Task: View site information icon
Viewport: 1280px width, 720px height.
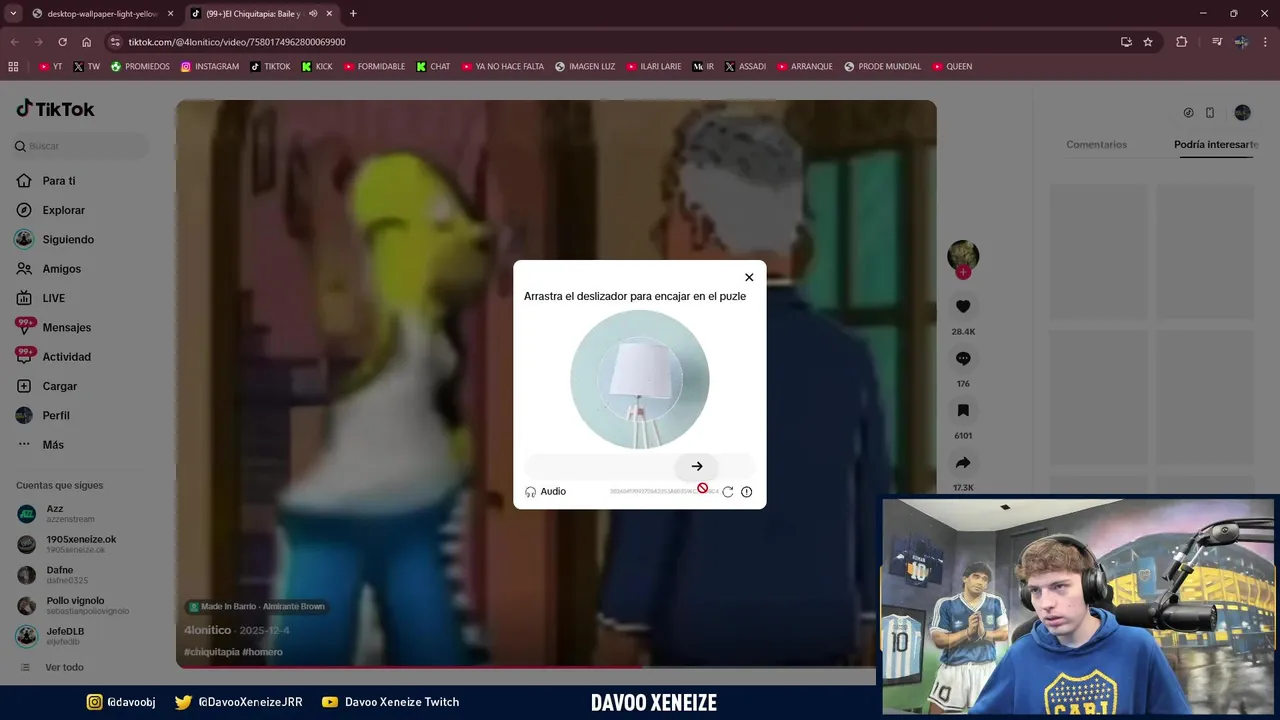Action: point(115,42)
